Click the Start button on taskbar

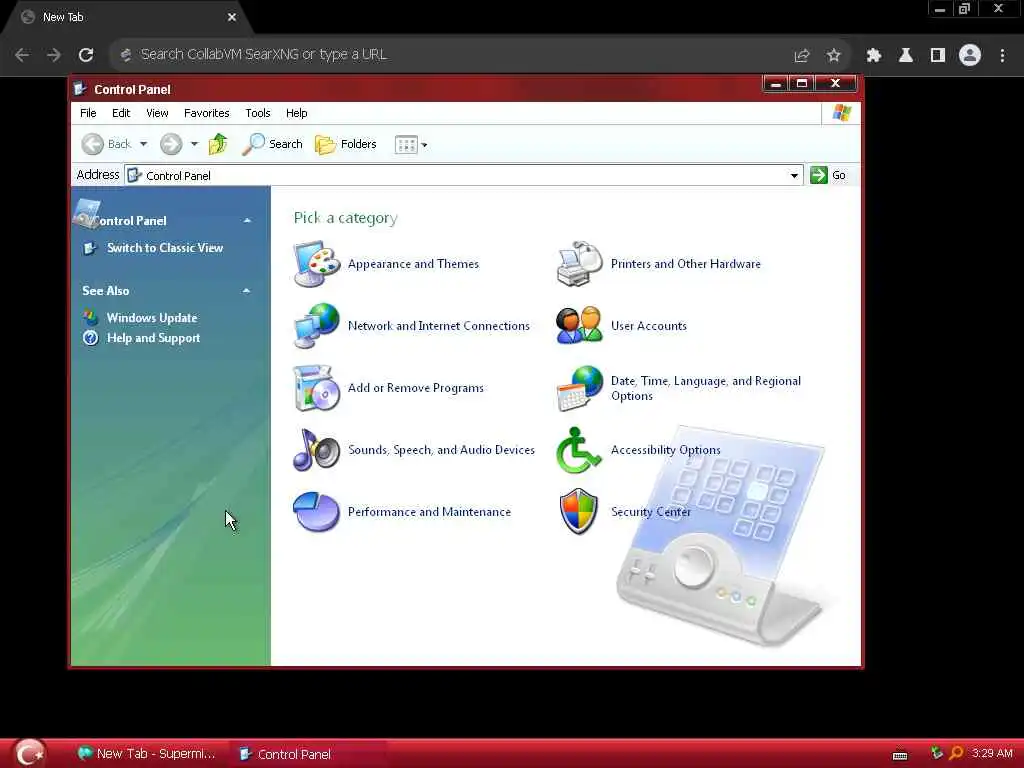pyautogui.click(x=29, y=753)
